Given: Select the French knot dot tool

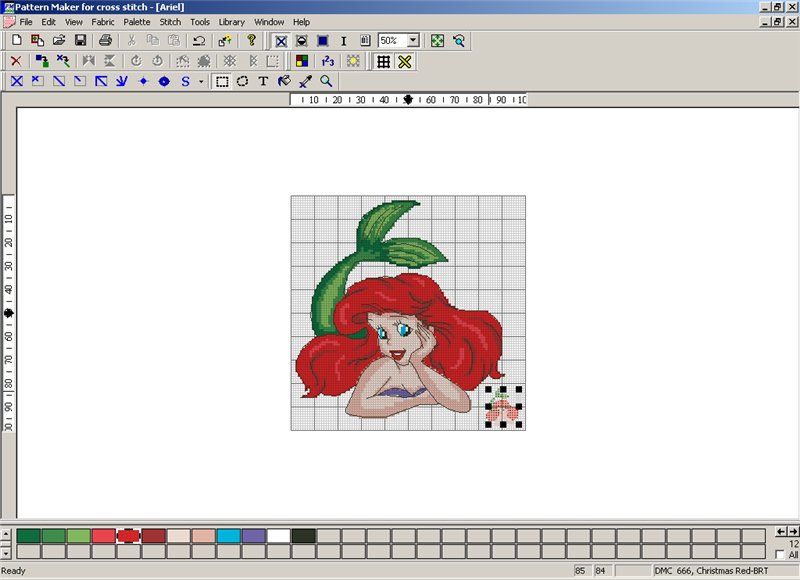Looking at the screenshot, I should (x=143, y=81).
